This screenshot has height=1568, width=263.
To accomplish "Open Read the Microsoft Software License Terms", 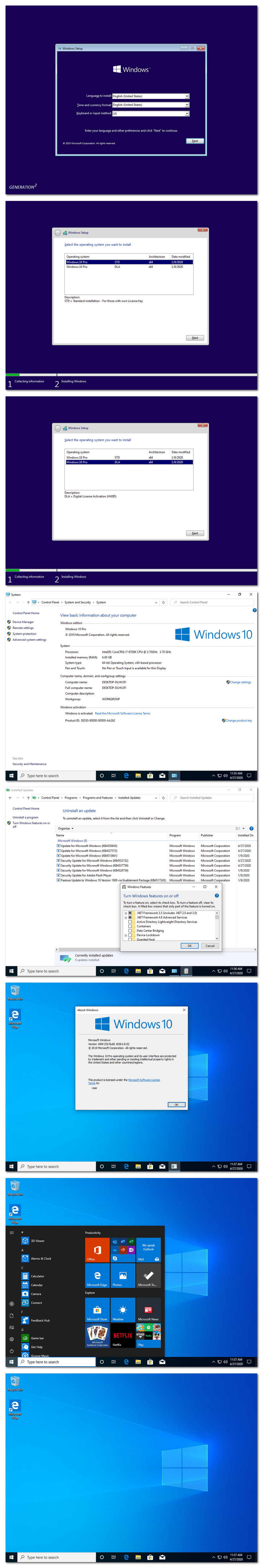I will (x=122, y=713).
